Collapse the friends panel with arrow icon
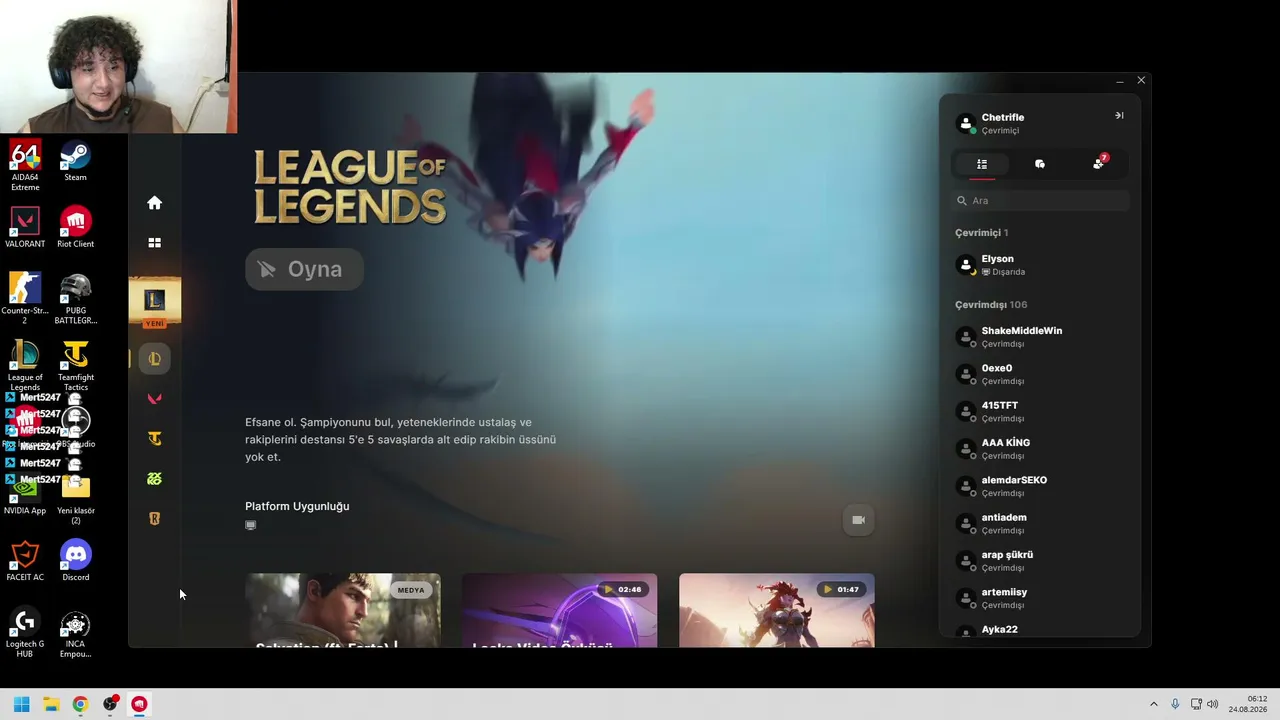 point(1119,116)
